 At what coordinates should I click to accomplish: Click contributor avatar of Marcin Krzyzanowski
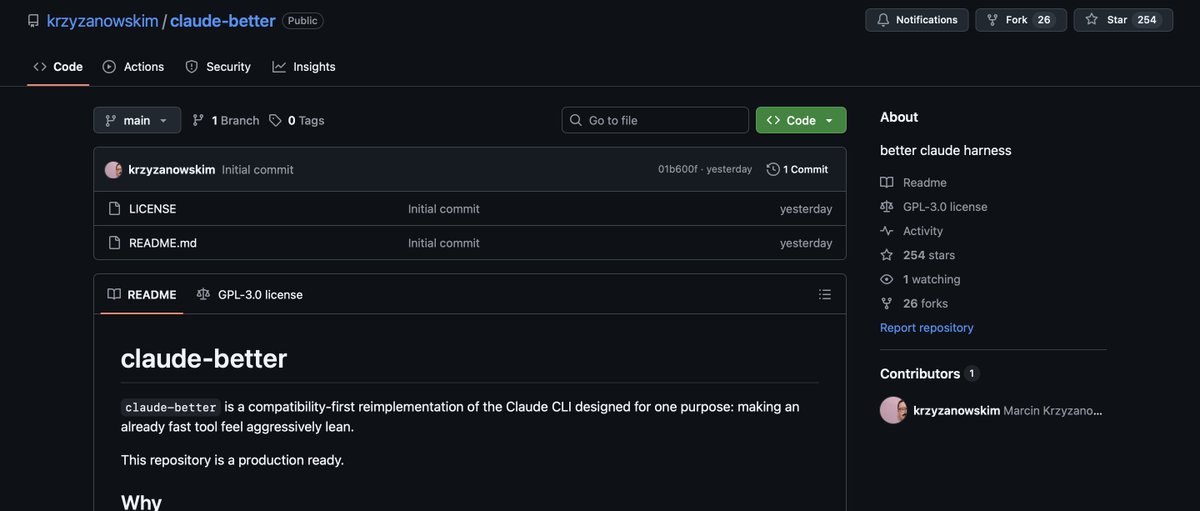coord(893,410)
